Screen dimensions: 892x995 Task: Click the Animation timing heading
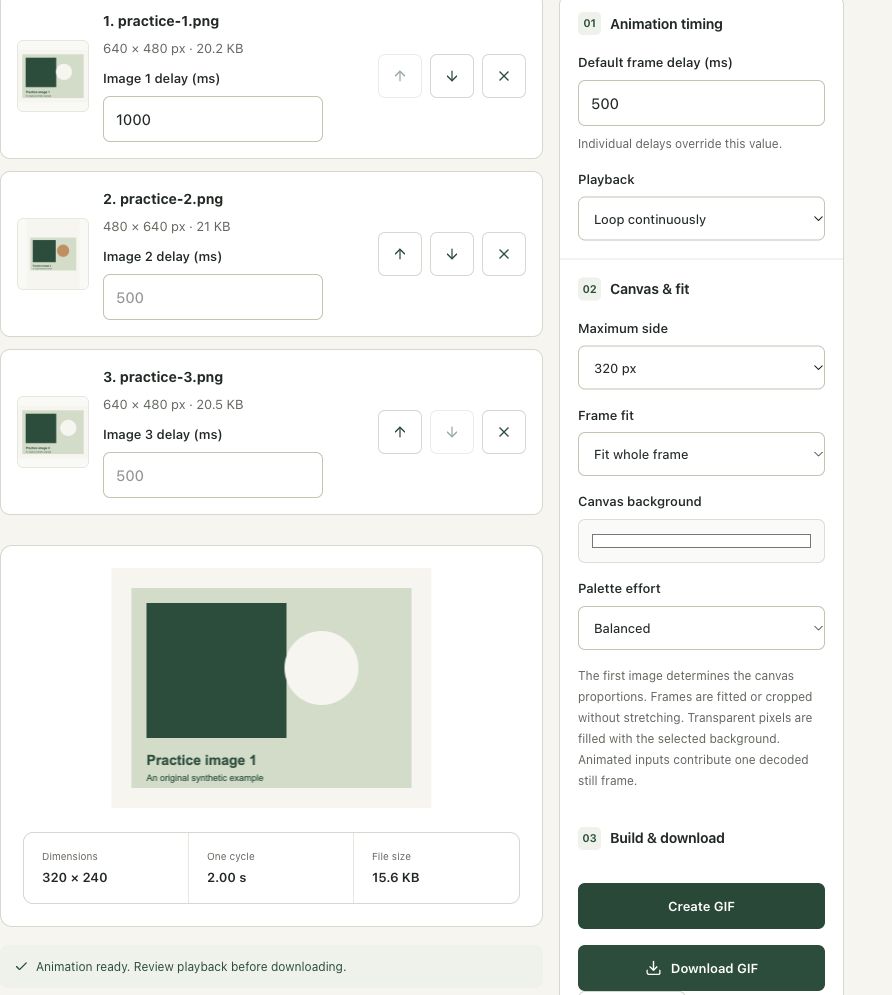pos(666,24)
